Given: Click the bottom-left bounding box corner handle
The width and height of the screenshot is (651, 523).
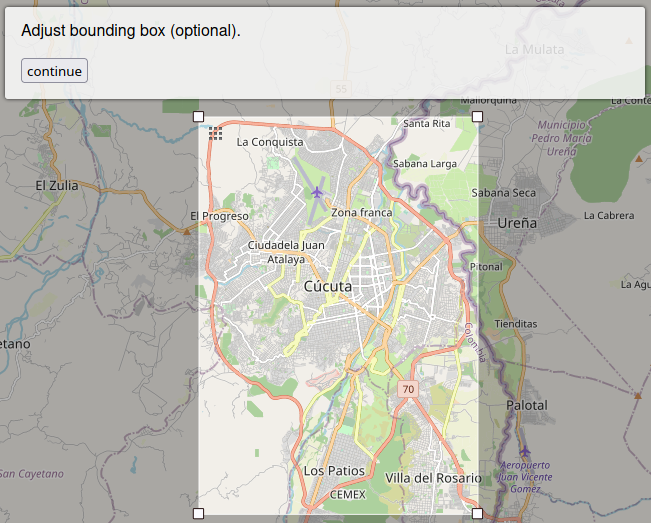Looking at the screenshot, I should [x=198, y=513].
